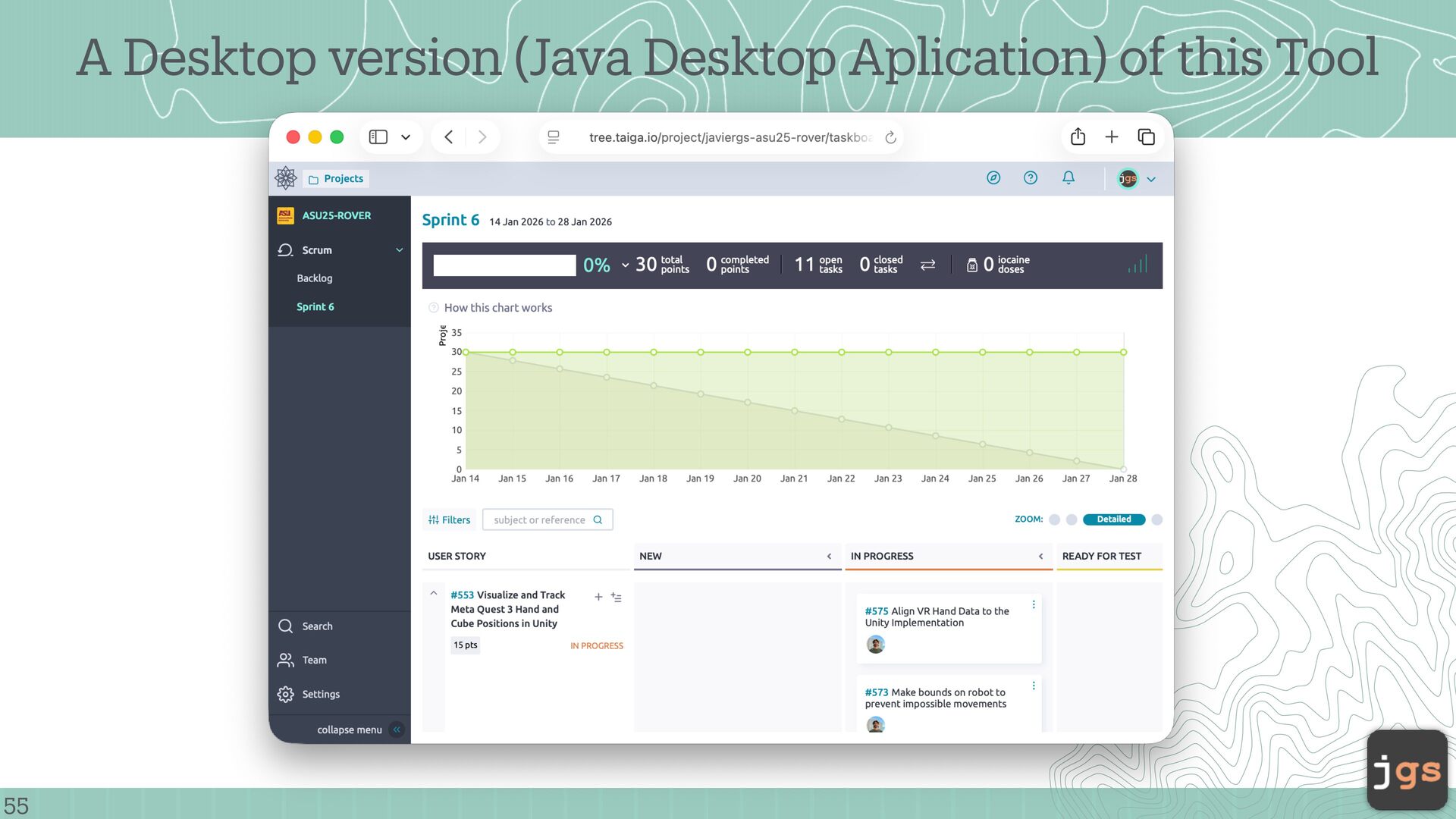Select the first zoom level dot
The width and height of the screenshot is (1456, 819).
[1054, 519]
